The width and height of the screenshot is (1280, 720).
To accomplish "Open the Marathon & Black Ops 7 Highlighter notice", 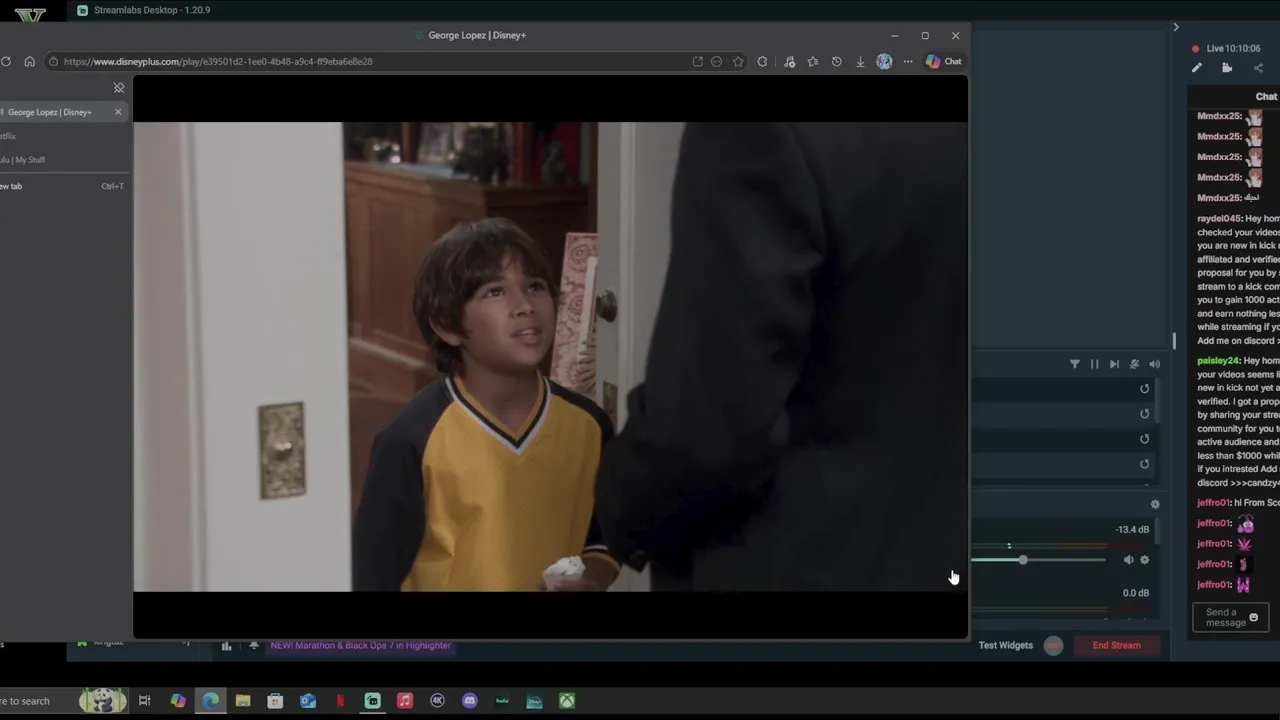I will (x=361, y=645).
